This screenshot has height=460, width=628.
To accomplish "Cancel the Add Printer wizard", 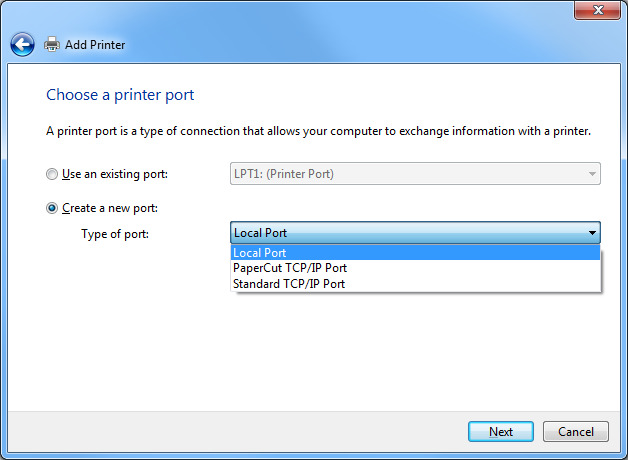I will point(576,432).
